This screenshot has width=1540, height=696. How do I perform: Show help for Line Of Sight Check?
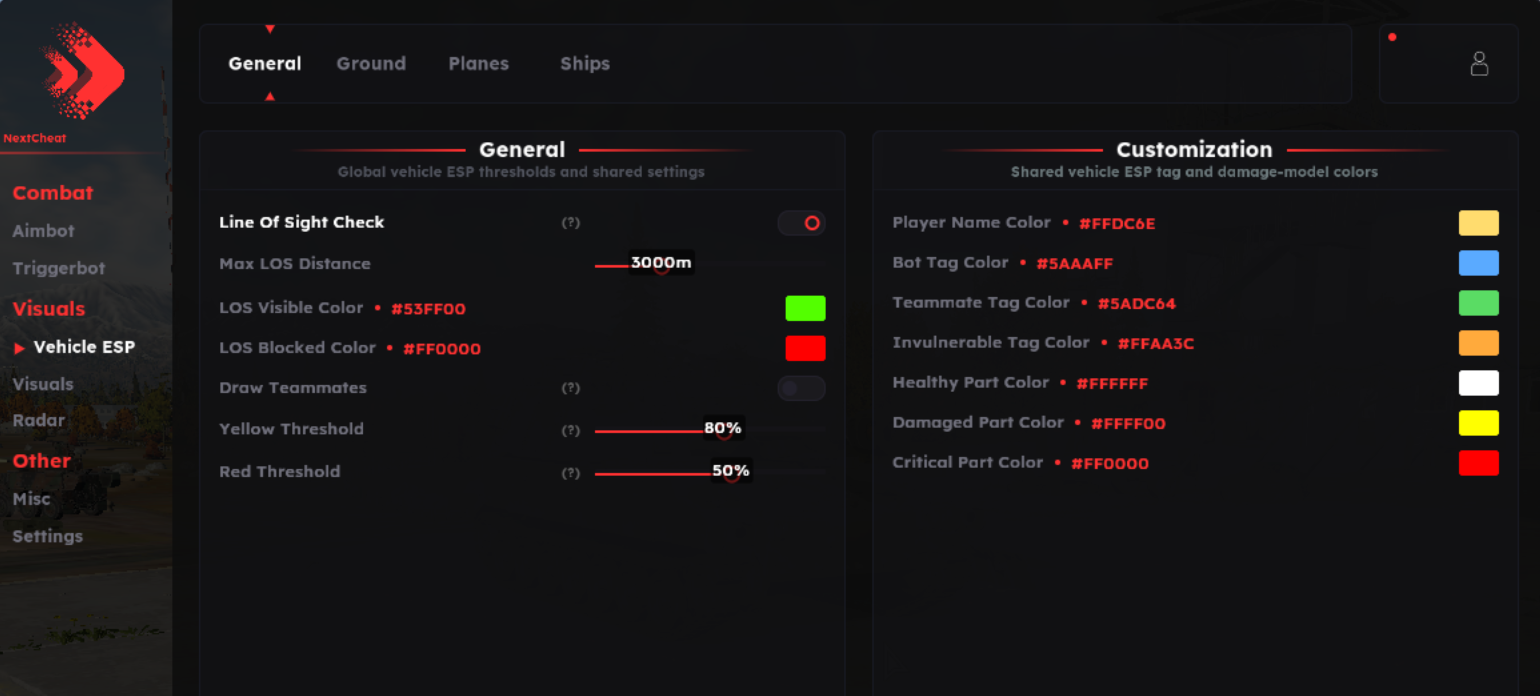570,223
